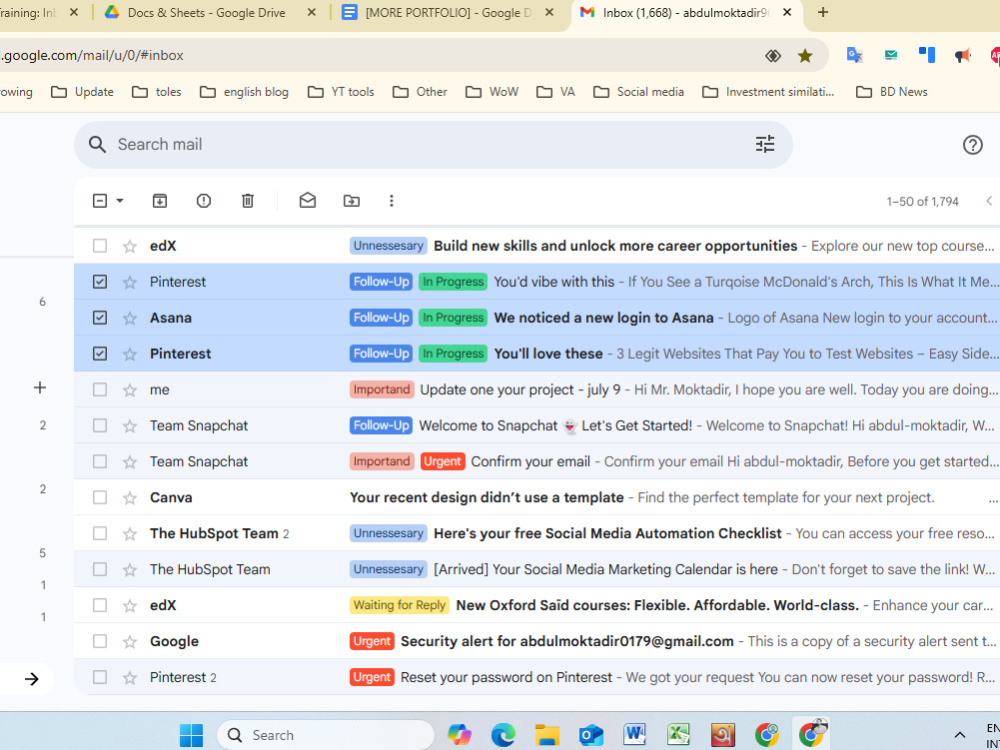Click the Waiting for Reply label
The image size is (1000, 750).
pyautogui.click(x=399, y=605)
